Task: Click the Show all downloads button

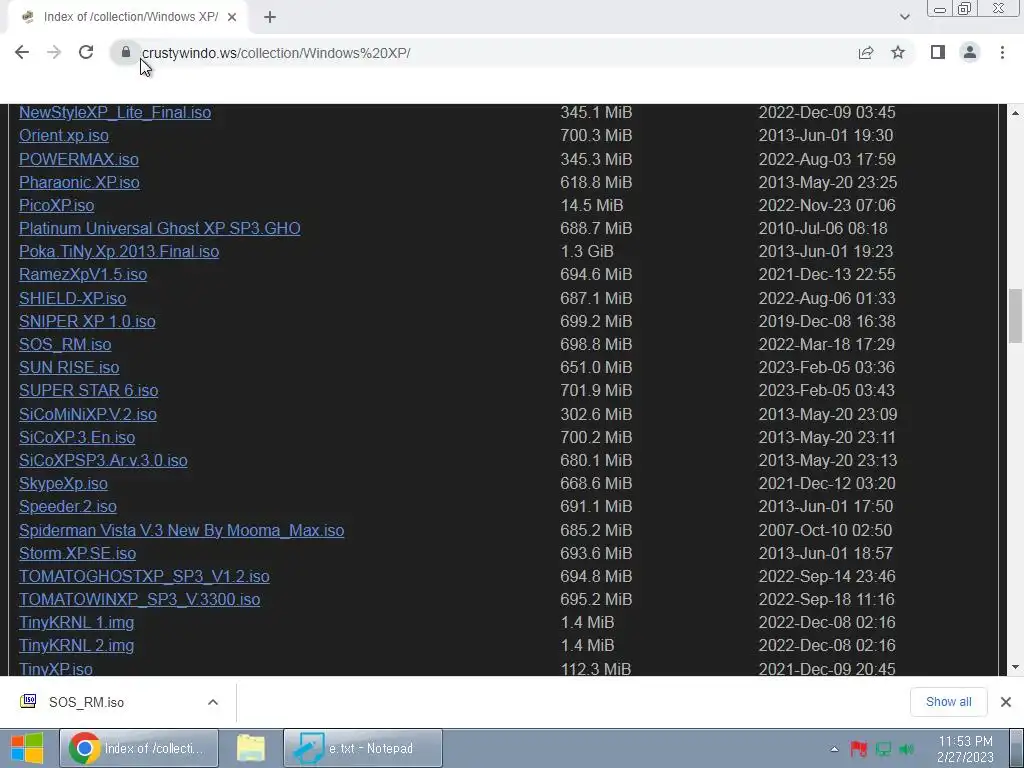Action: tap(948, 702)
